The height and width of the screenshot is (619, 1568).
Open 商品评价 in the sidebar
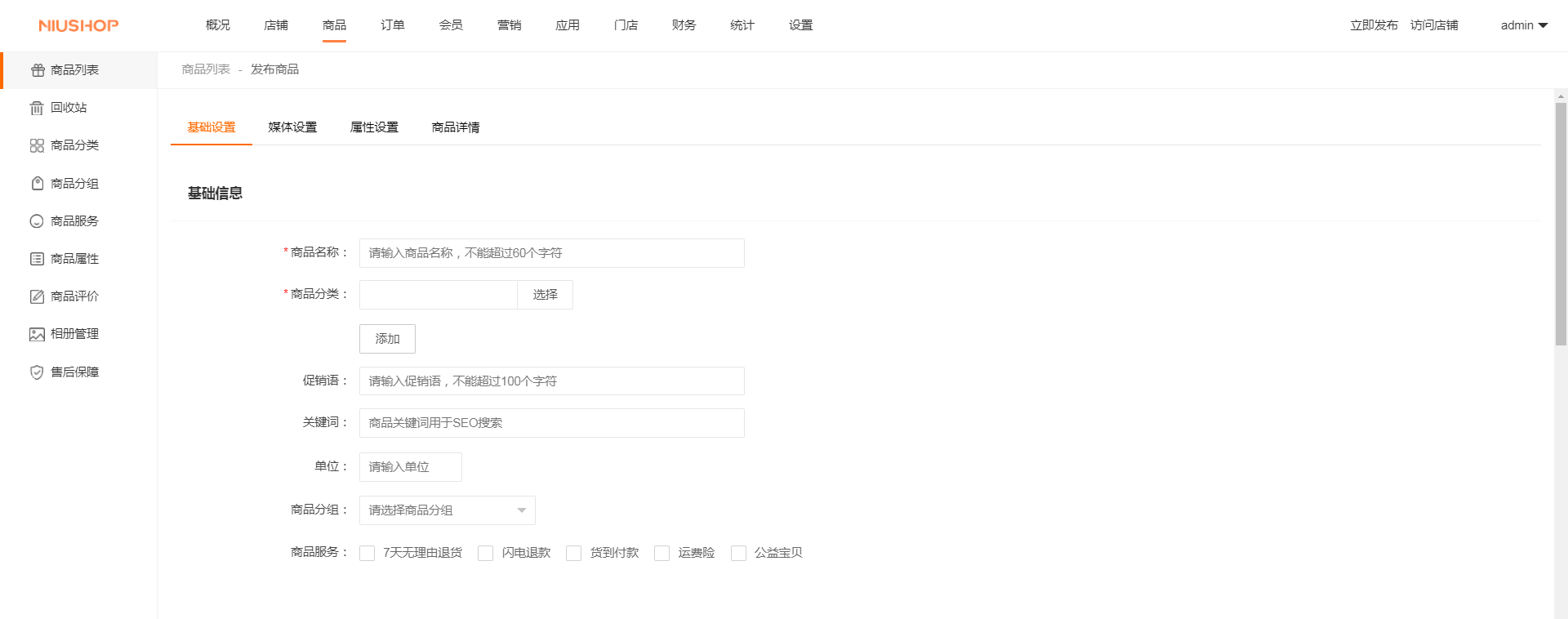coord(78,296)
